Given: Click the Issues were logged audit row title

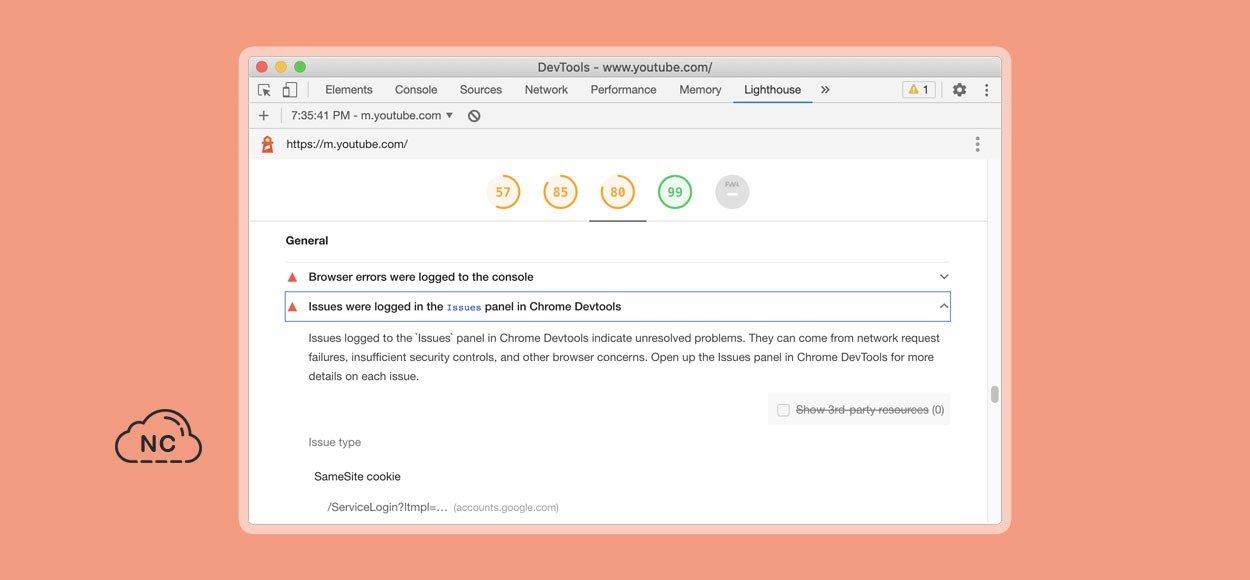Looking at the screenshot, I should tap(465, 307).
